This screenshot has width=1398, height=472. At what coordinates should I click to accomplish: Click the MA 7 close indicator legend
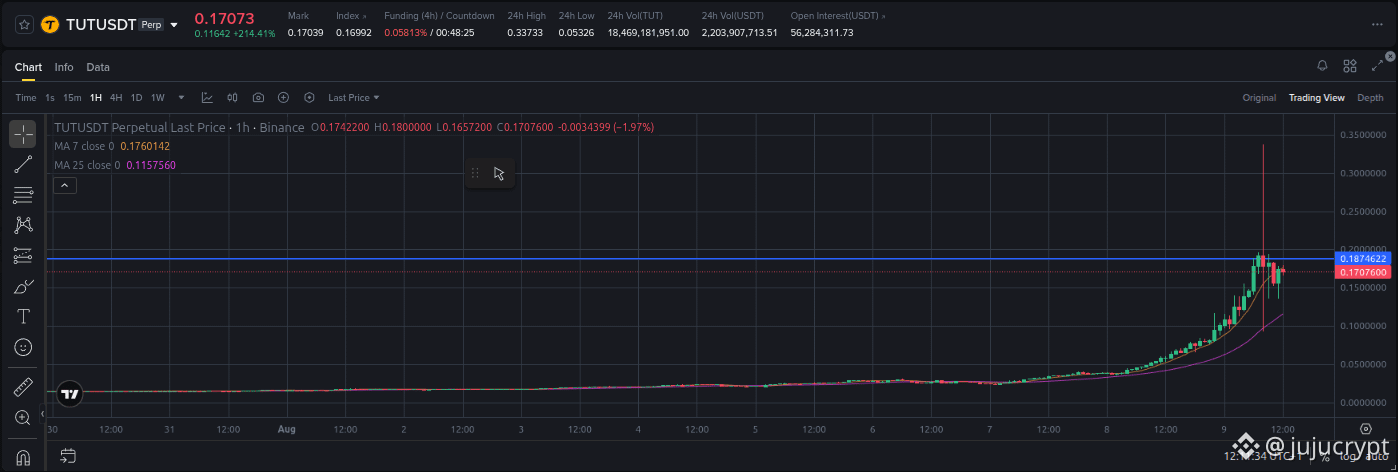(x=112, y=146)
